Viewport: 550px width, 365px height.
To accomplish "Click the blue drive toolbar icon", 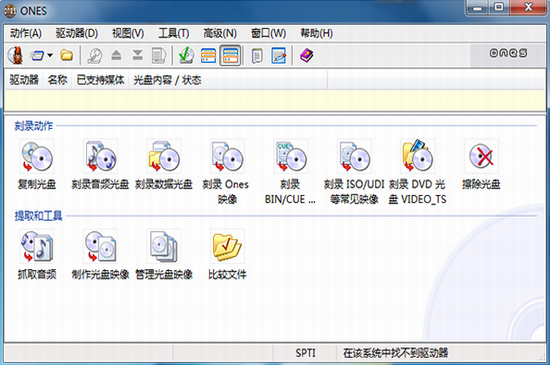I will tap(37, 55).
